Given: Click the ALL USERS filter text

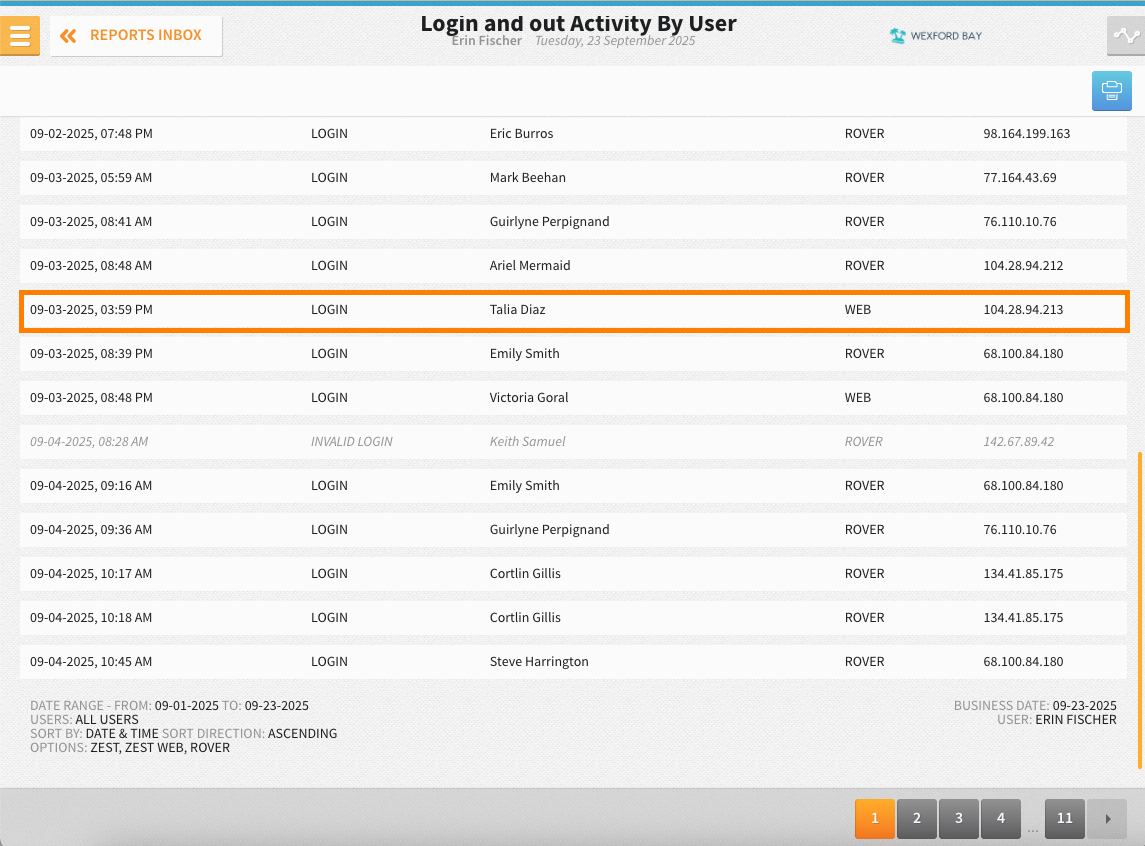Looking at the screenshot, I should [107, 720].
